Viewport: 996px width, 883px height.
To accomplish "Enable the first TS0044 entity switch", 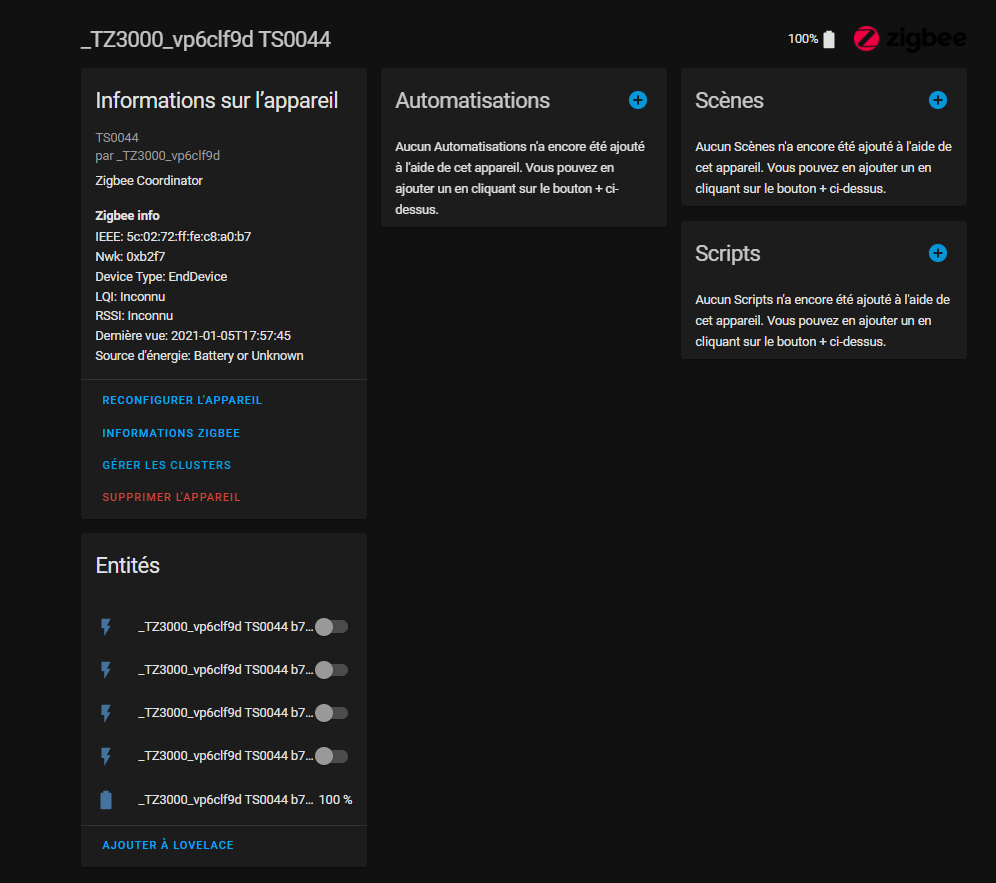I will 331,627.
